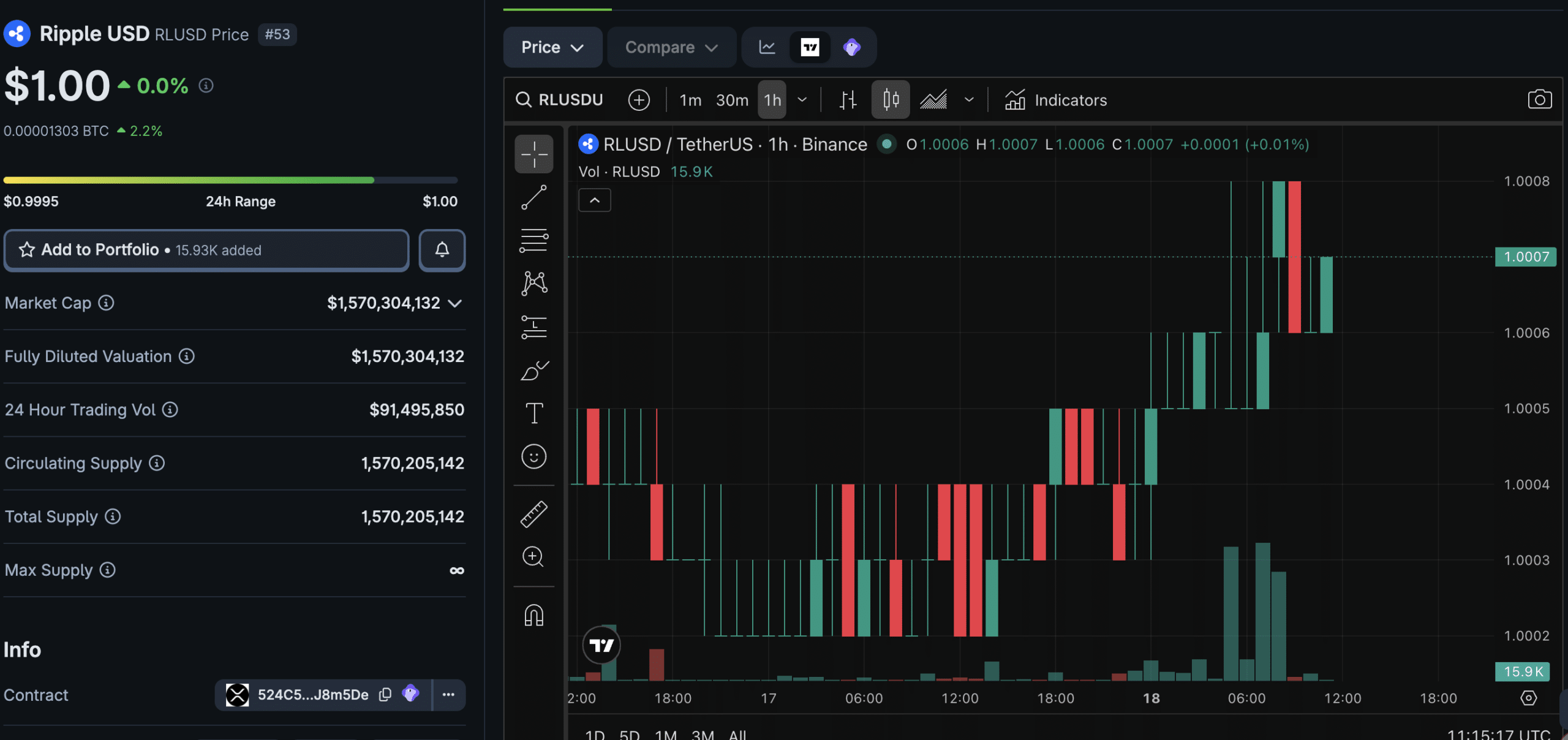Image resolution: width=1568 pixels, height=740 pixels.
Task: Select the 30m interval
Action: (x=732, y=100)
